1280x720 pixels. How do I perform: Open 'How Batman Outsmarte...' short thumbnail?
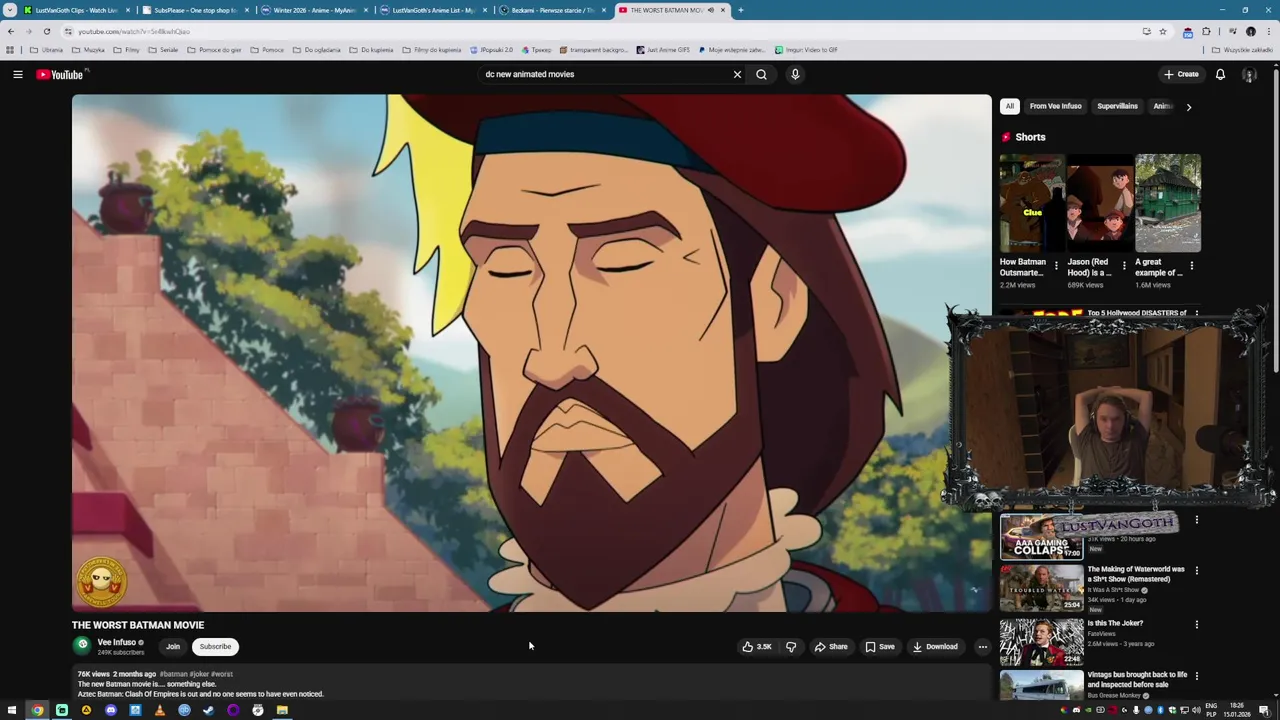tap(1032, 203)
